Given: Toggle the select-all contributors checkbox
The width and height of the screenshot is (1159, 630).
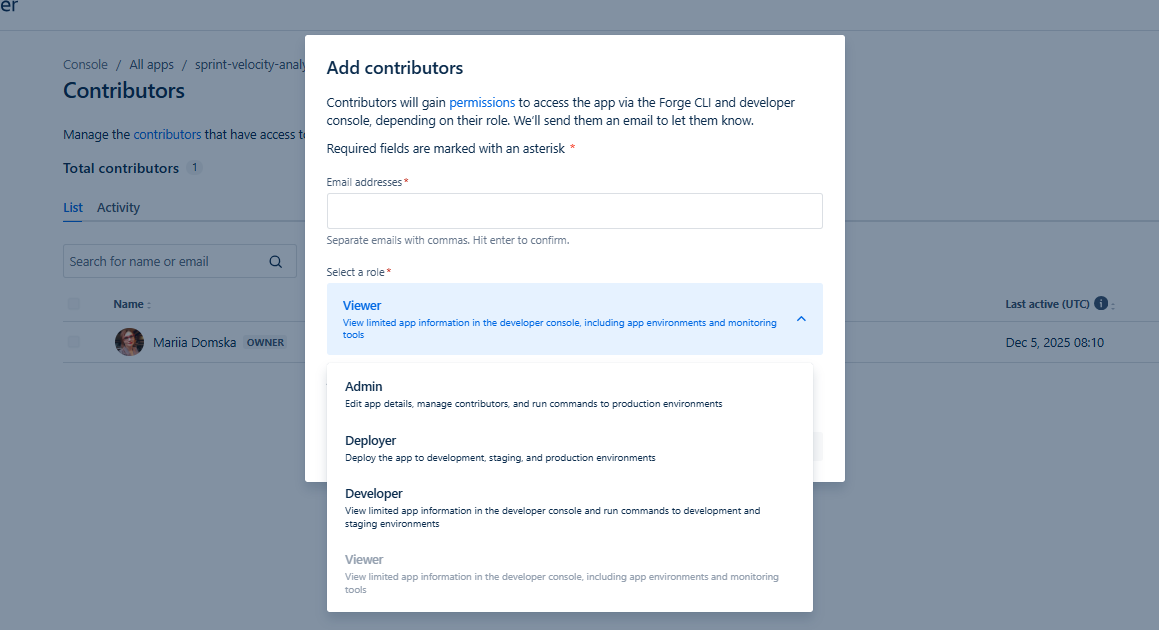Looking at the screenshot, I should click(74, 304).
